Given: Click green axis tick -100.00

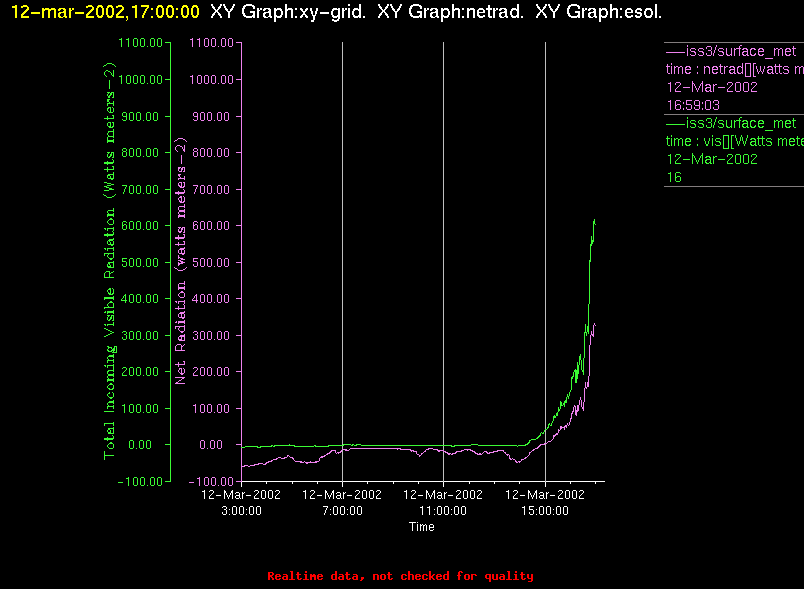Looking at the screenshot, I should [140, 481].
